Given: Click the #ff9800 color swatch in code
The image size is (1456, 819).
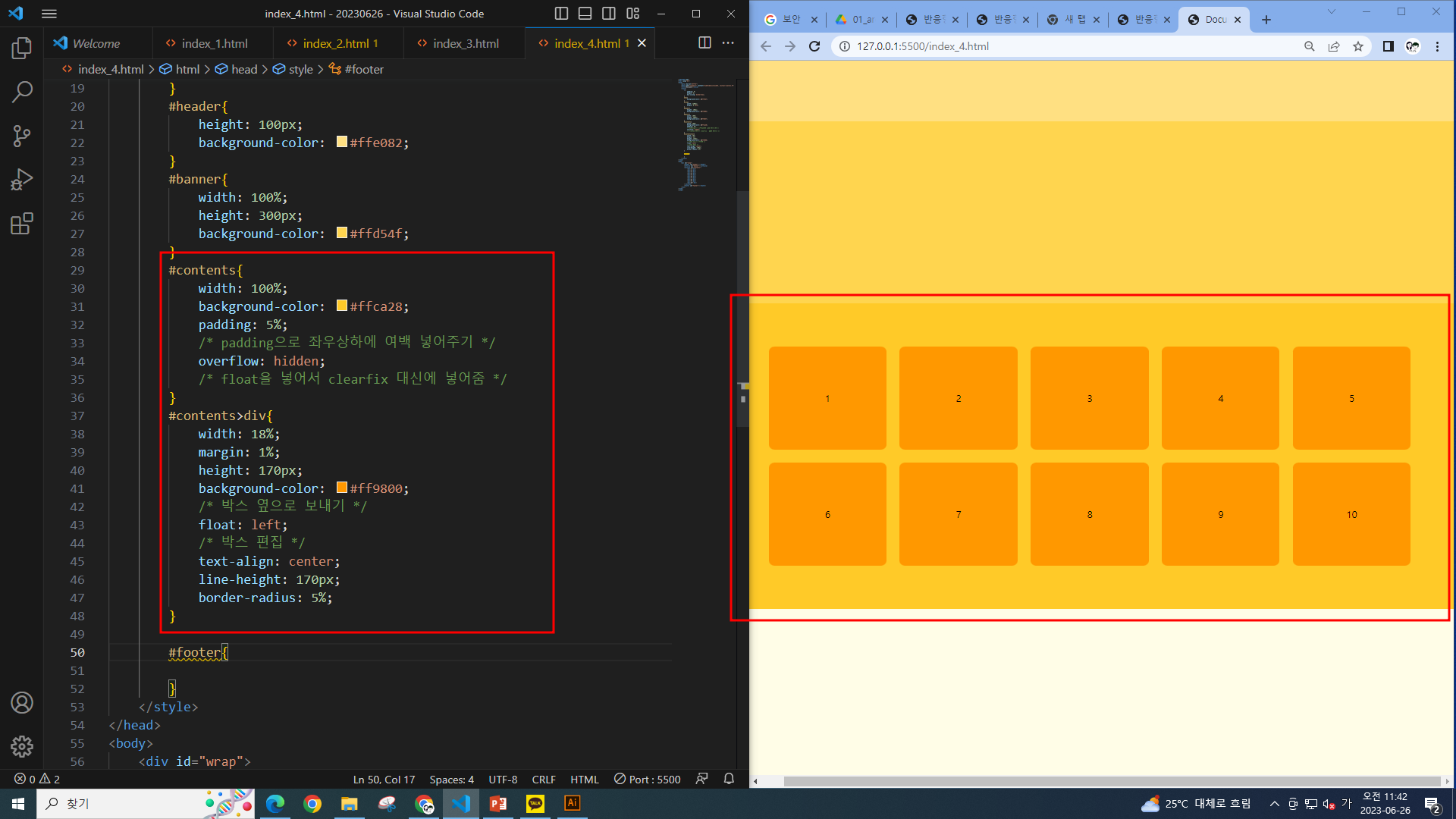Looking at the screenshot, I should tap(342, 488).
